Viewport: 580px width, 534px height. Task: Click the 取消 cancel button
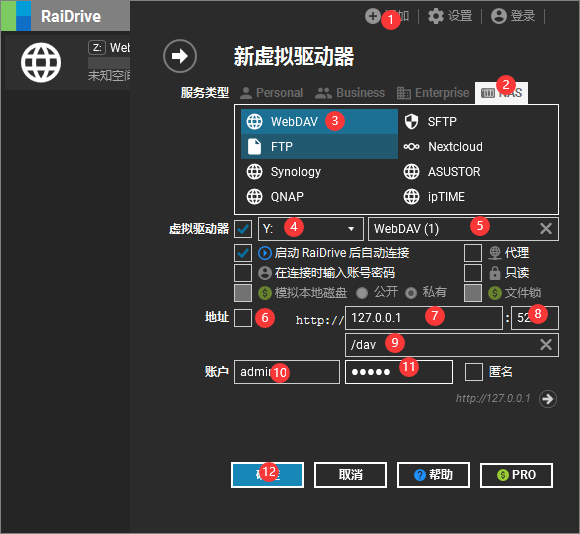pyautogui.click(x=350, y=475)
